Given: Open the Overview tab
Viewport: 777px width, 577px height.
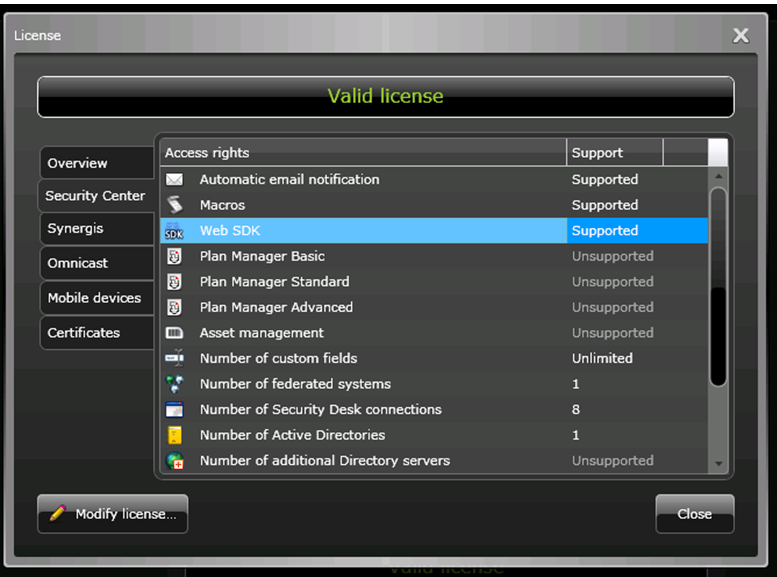Looking at the screenshot, I should click(95, 163).
